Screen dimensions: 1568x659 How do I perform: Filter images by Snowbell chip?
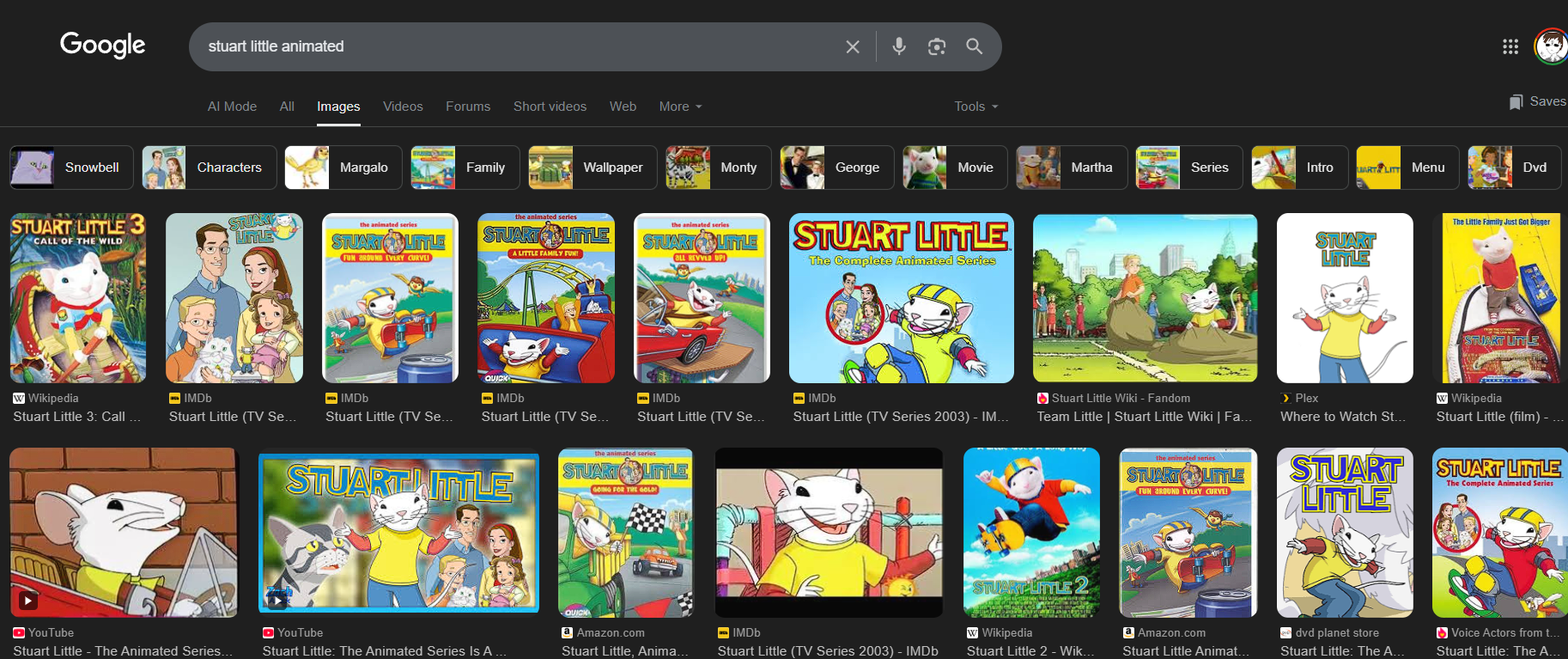click(71, 168)
